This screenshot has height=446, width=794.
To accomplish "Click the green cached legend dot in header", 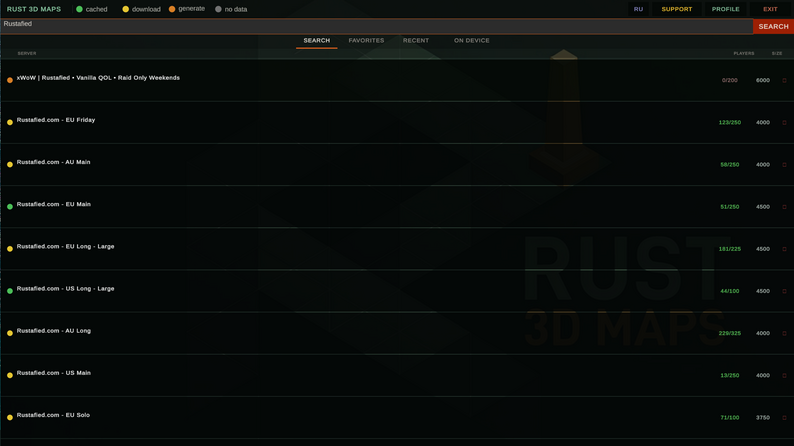I will pos(79,9).
